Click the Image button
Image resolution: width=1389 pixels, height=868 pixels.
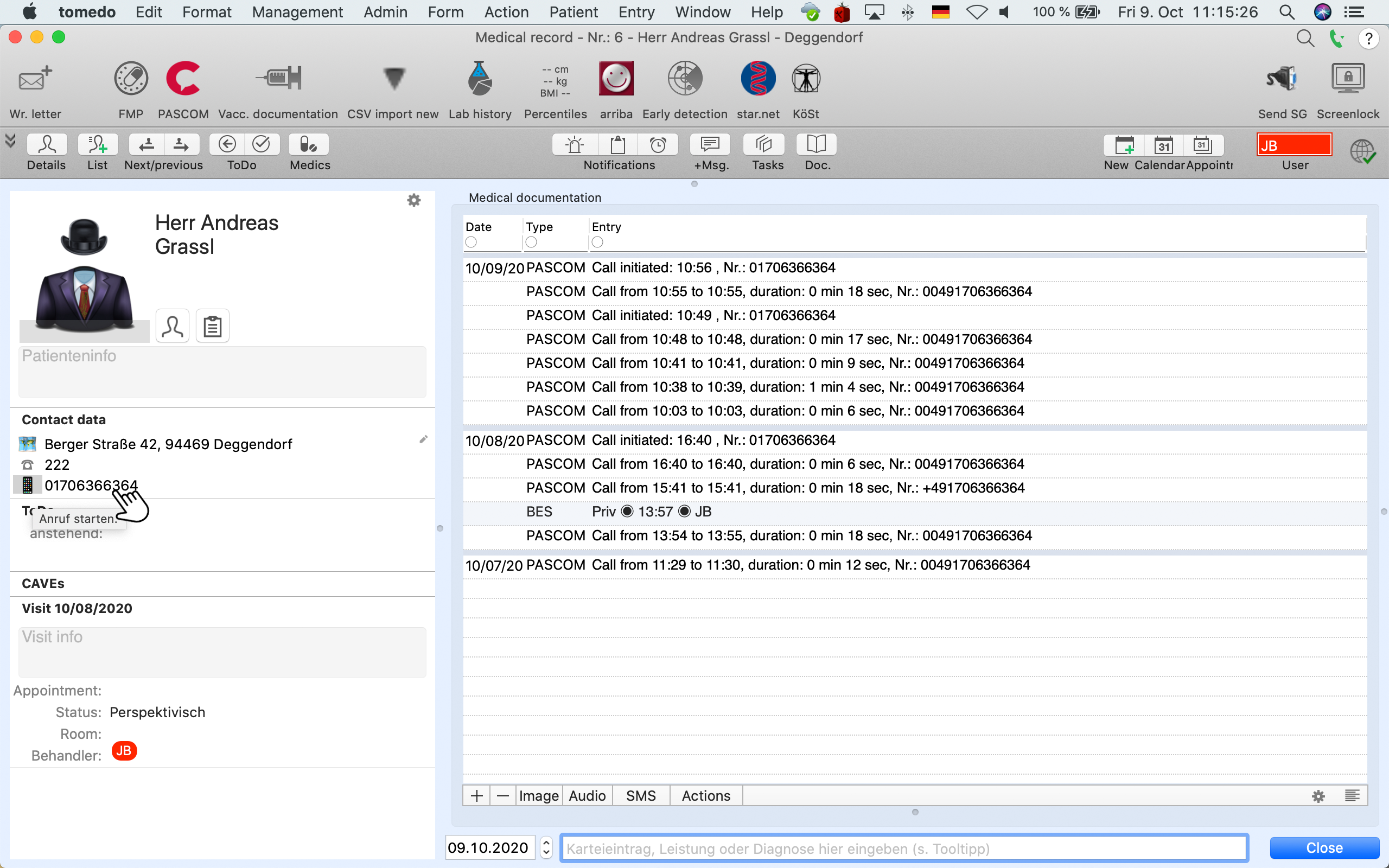(539, 796)
